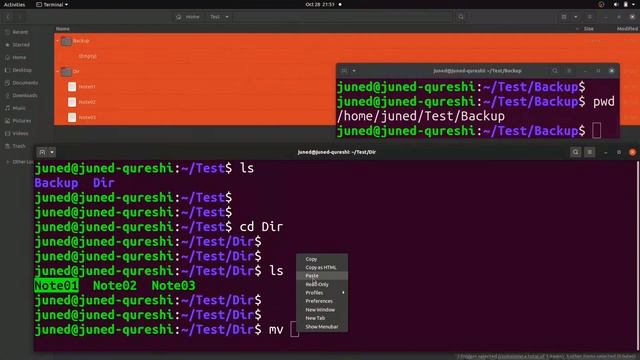Select the Dir folder icon in Files
Screen dimensions: 640x360
[67, 72]
